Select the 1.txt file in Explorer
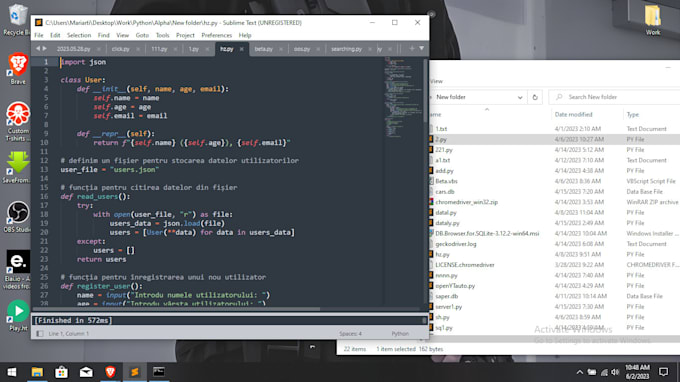This screenshot has width=680, height=382. coord(441,129)
